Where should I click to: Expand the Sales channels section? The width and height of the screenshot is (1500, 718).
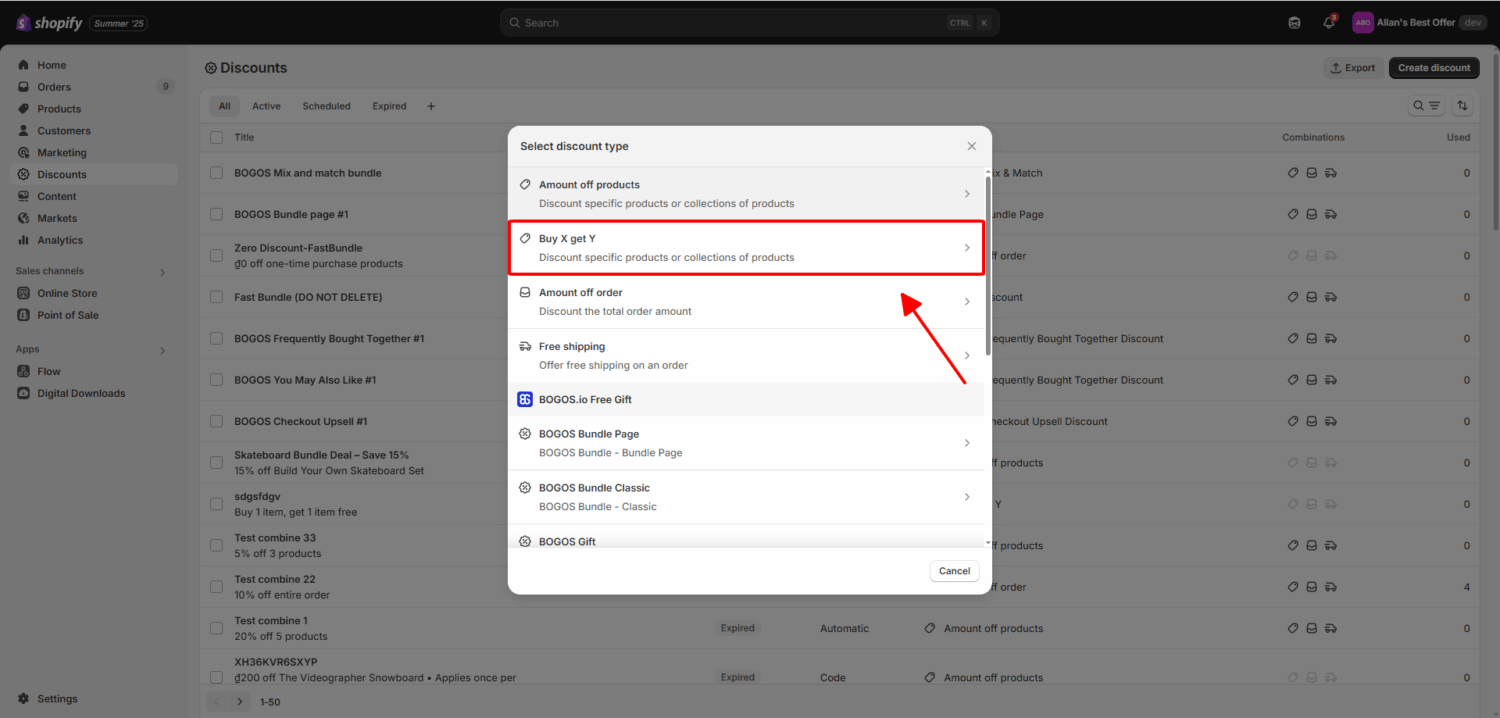click(162, 272)
